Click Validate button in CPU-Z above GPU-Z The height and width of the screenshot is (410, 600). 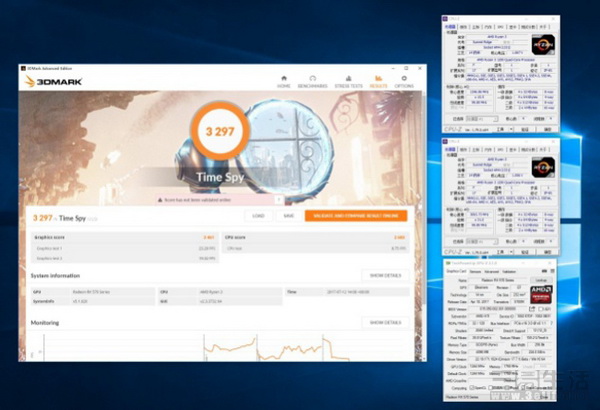pos(525,252)
